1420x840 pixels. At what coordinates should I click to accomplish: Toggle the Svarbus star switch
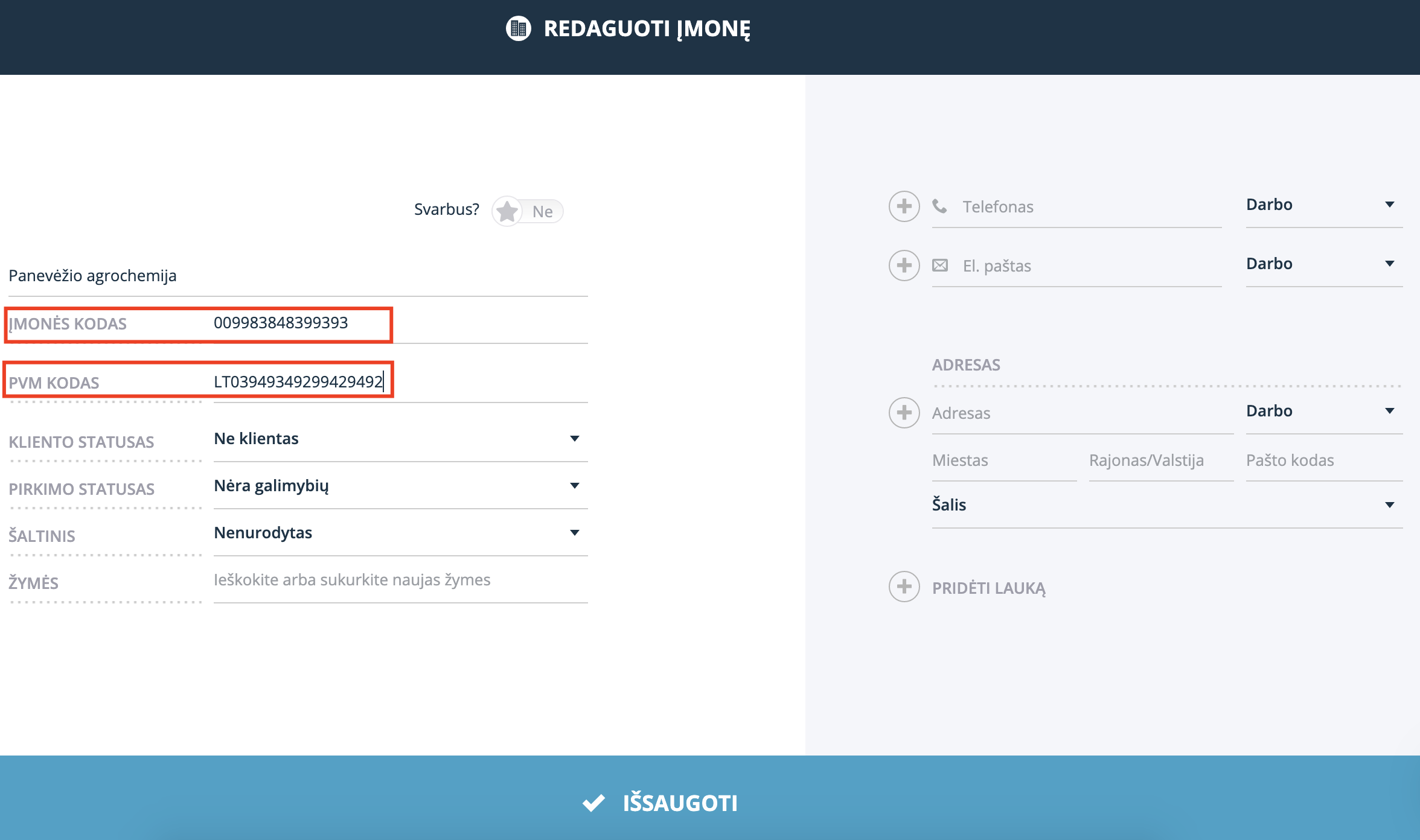[528, 211]
